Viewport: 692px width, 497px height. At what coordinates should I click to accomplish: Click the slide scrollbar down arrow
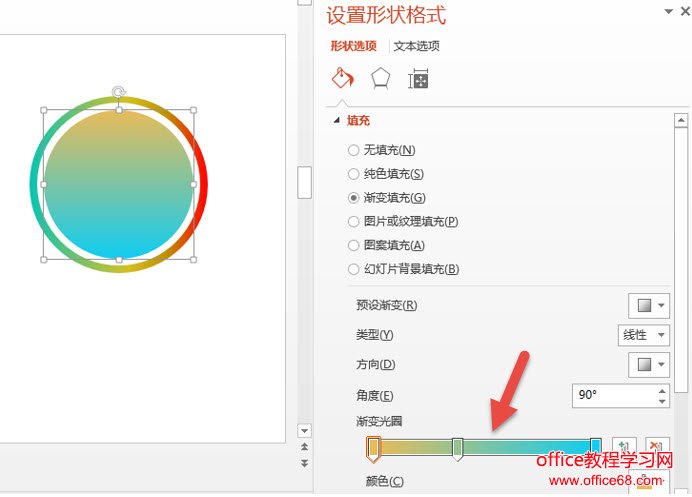305,430
